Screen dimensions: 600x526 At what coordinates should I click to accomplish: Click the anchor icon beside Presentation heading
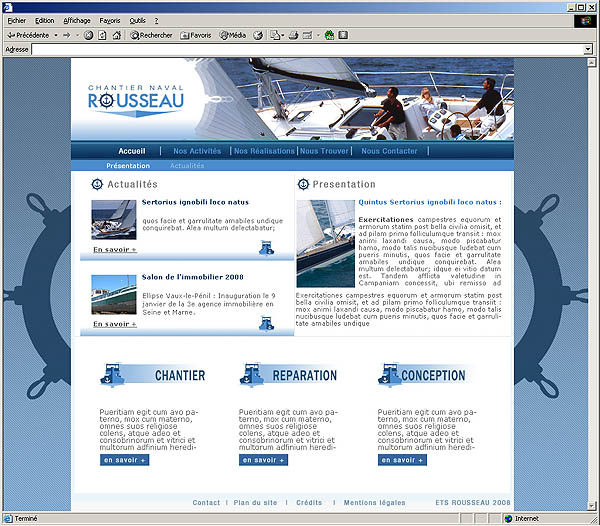point(303,184)
